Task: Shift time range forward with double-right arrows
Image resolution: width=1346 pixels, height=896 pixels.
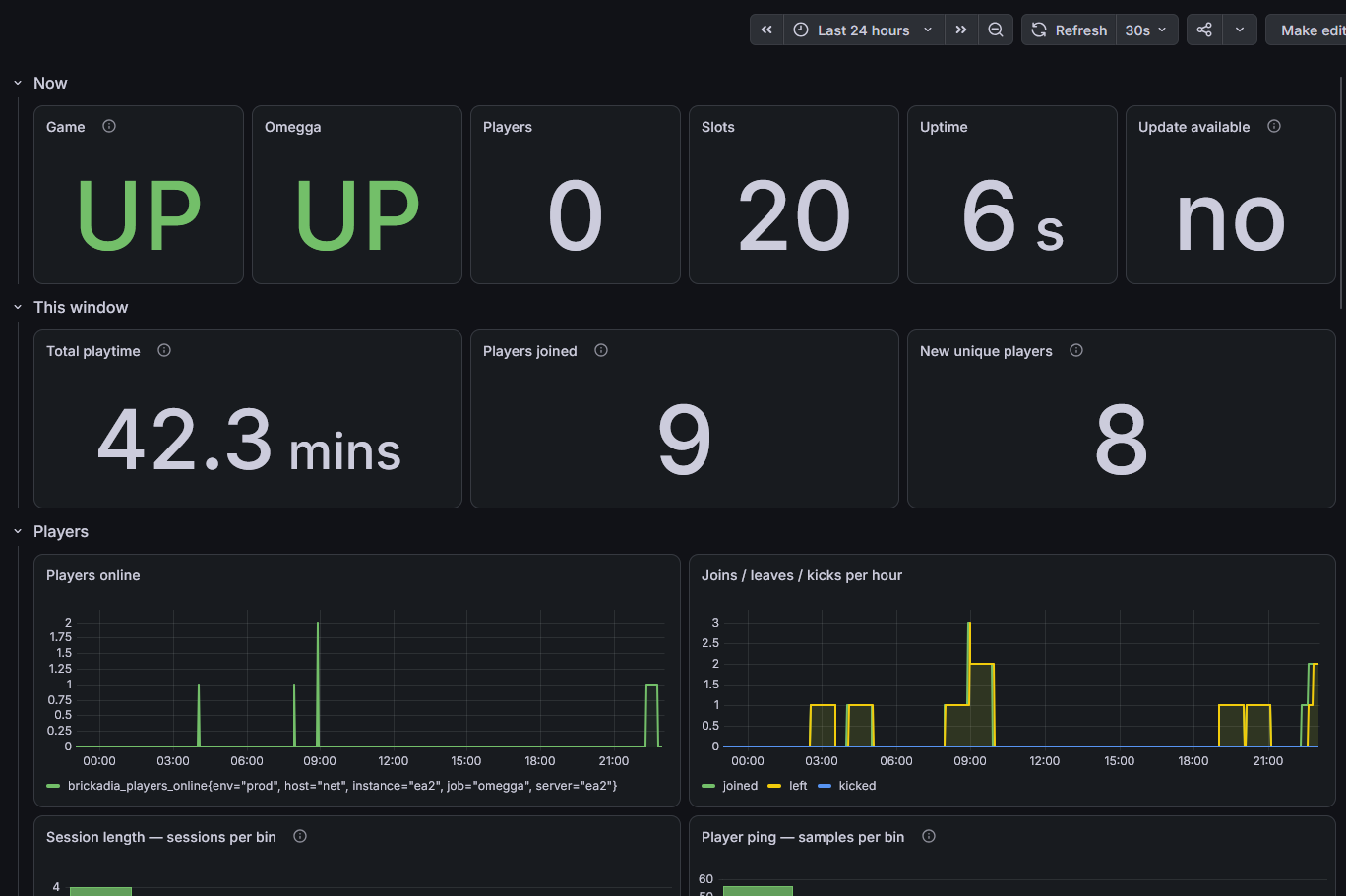Action: (961, 30)
